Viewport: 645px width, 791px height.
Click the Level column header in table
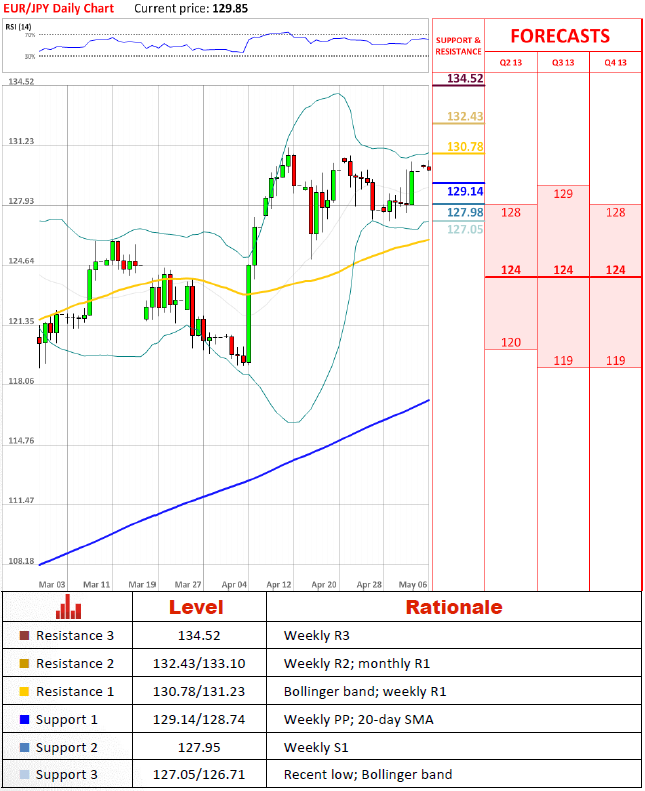[196, 607]
